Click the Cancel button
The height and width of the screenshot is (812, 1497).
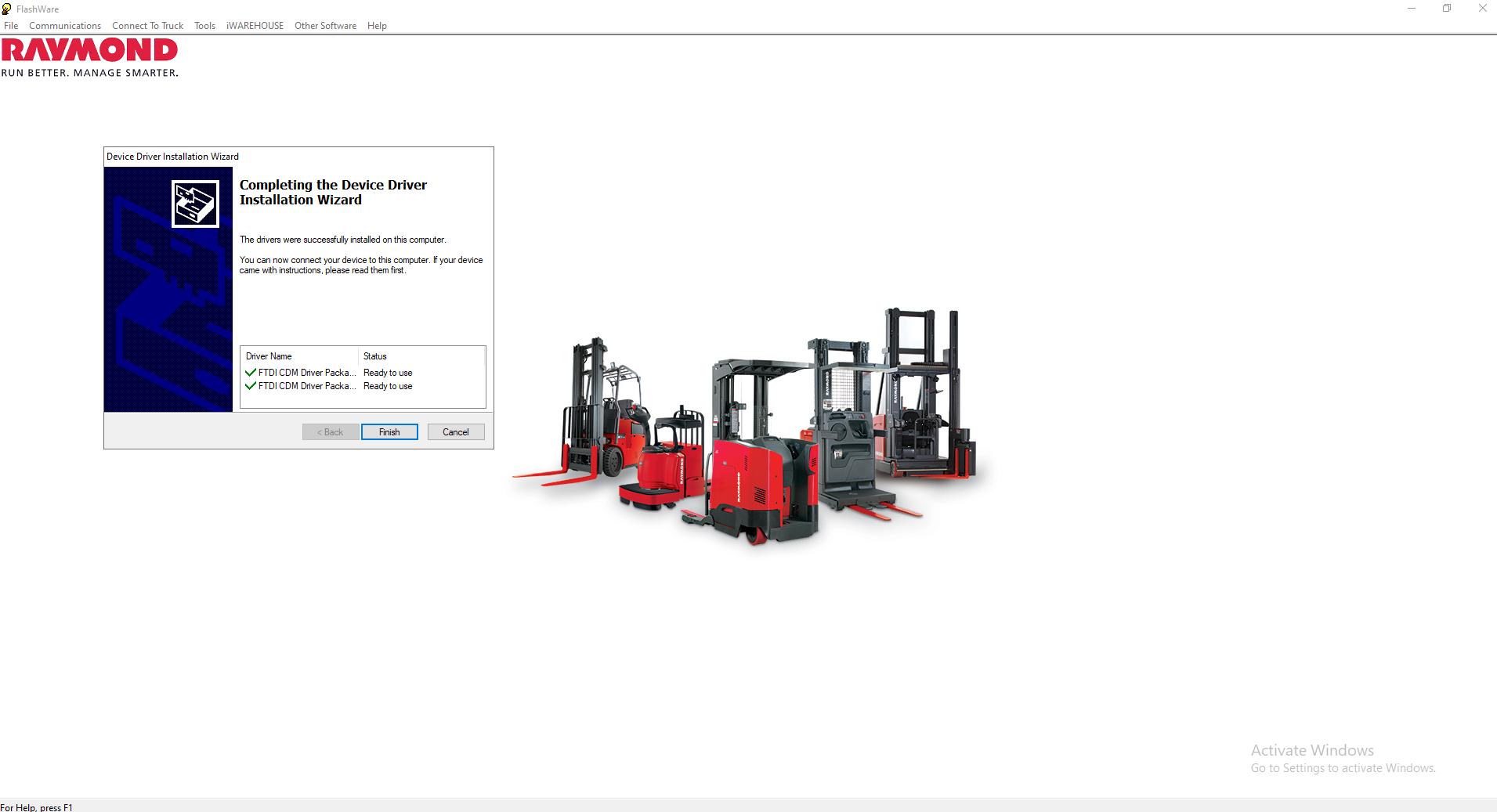coord(455,431)
